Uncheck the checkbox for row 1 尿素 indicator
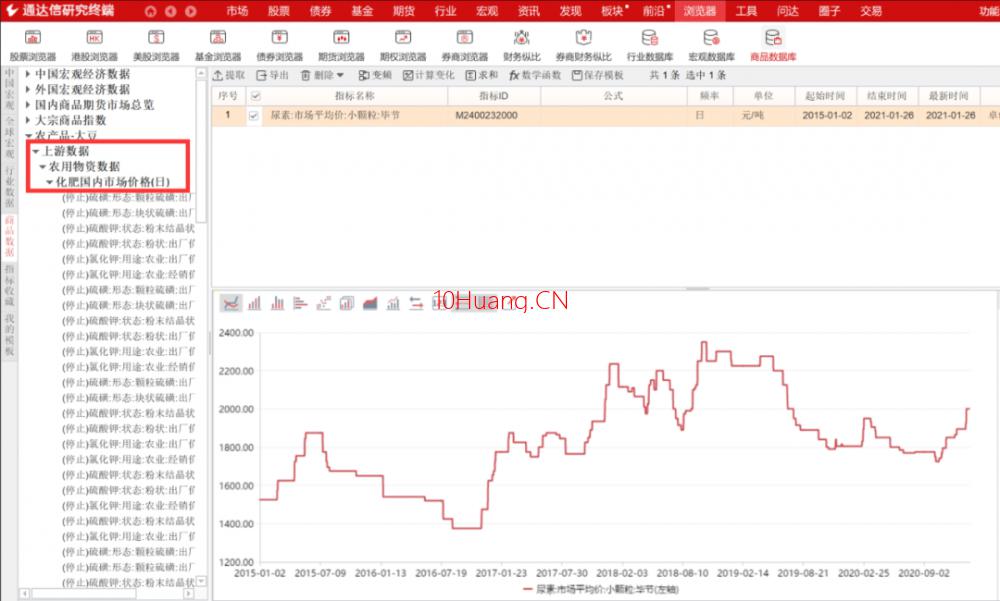Image resolution: width=1000 pixels, height=601 pixels. click(x=254, y=115)
